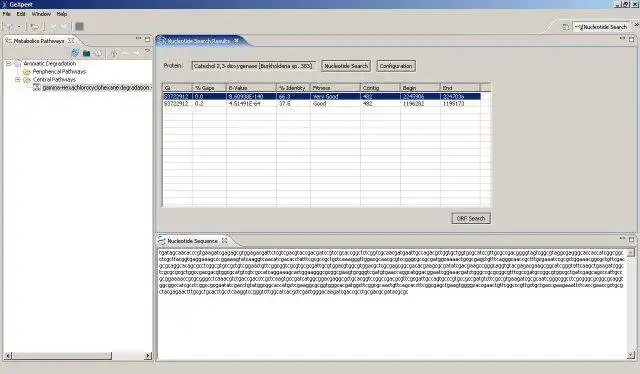Open the File menu
This screenshot has width=640, height=374.
tap(7, 14)
